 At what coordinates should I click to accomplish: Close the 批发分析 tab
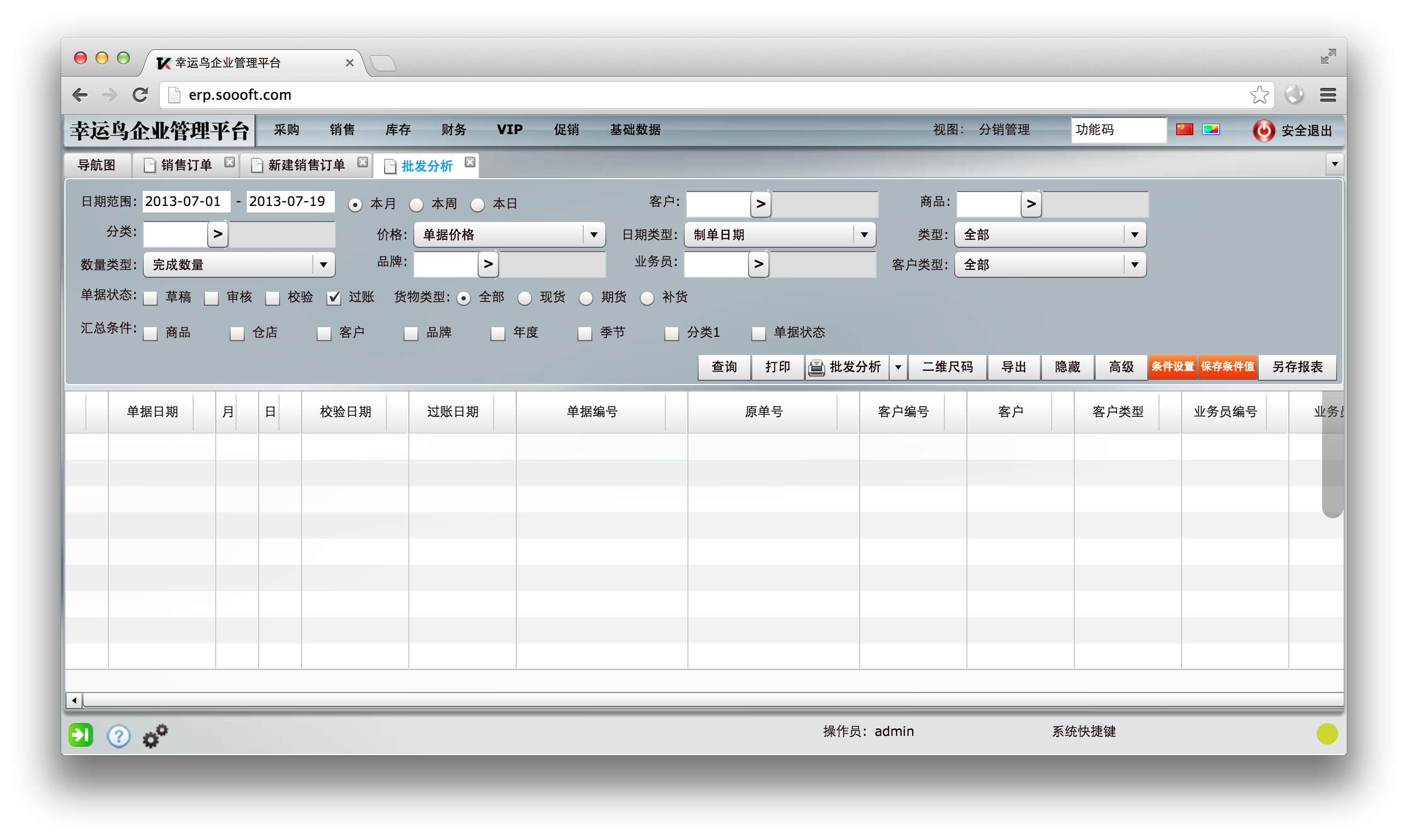click(470, 163)
